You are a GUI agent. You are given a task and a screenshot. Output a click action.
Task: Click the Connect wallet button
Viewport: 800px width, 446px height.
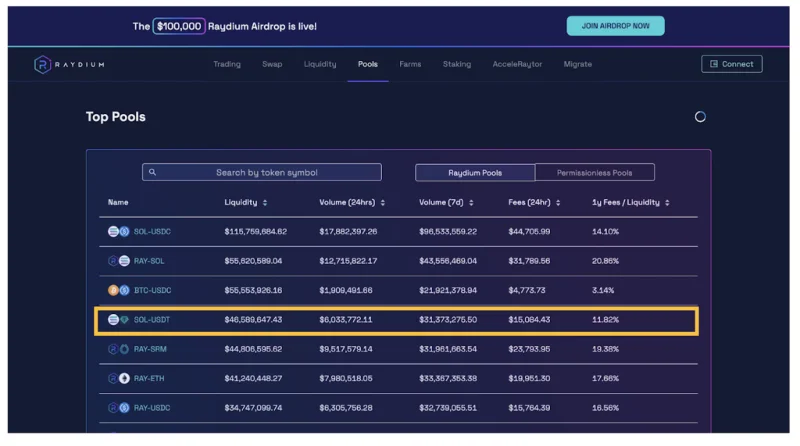(732, 64)
